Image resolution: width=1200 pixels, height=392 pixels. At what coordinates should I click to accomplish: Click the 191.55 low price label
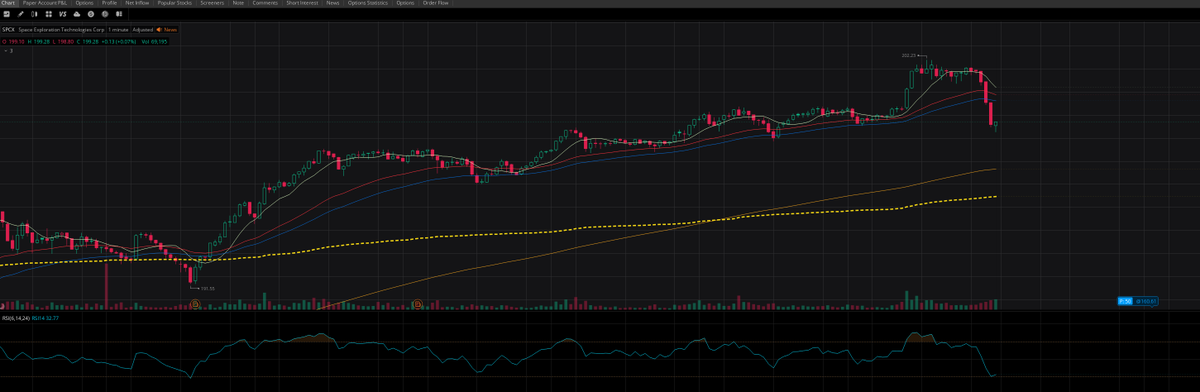pyautogui.click(x=208, y=289)
